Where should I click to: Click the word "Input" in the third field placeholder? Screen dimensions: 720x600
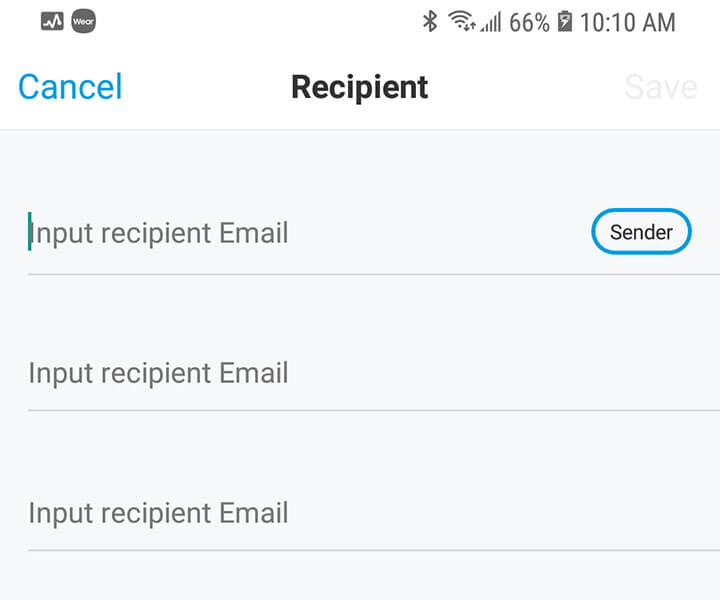(x=60, y=513)
